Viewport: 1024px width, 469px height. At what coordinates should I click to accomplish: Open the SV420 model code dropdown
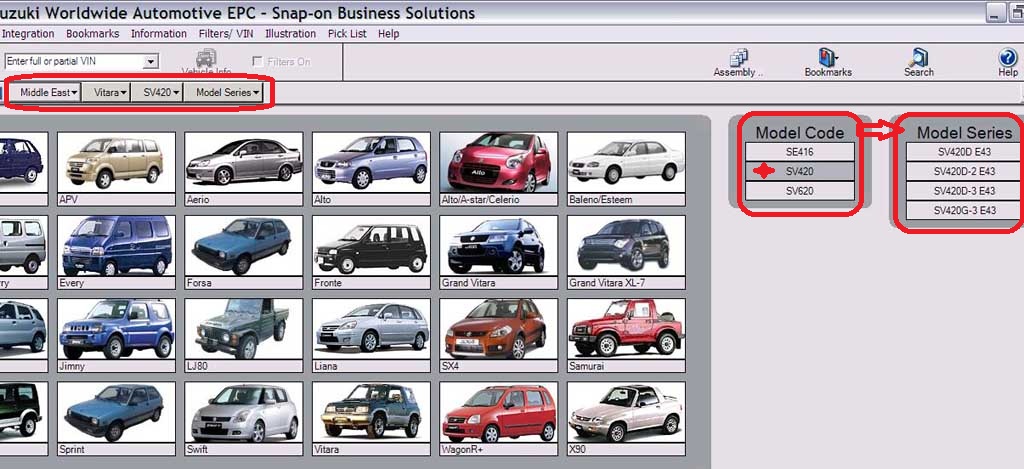[160, 93]
